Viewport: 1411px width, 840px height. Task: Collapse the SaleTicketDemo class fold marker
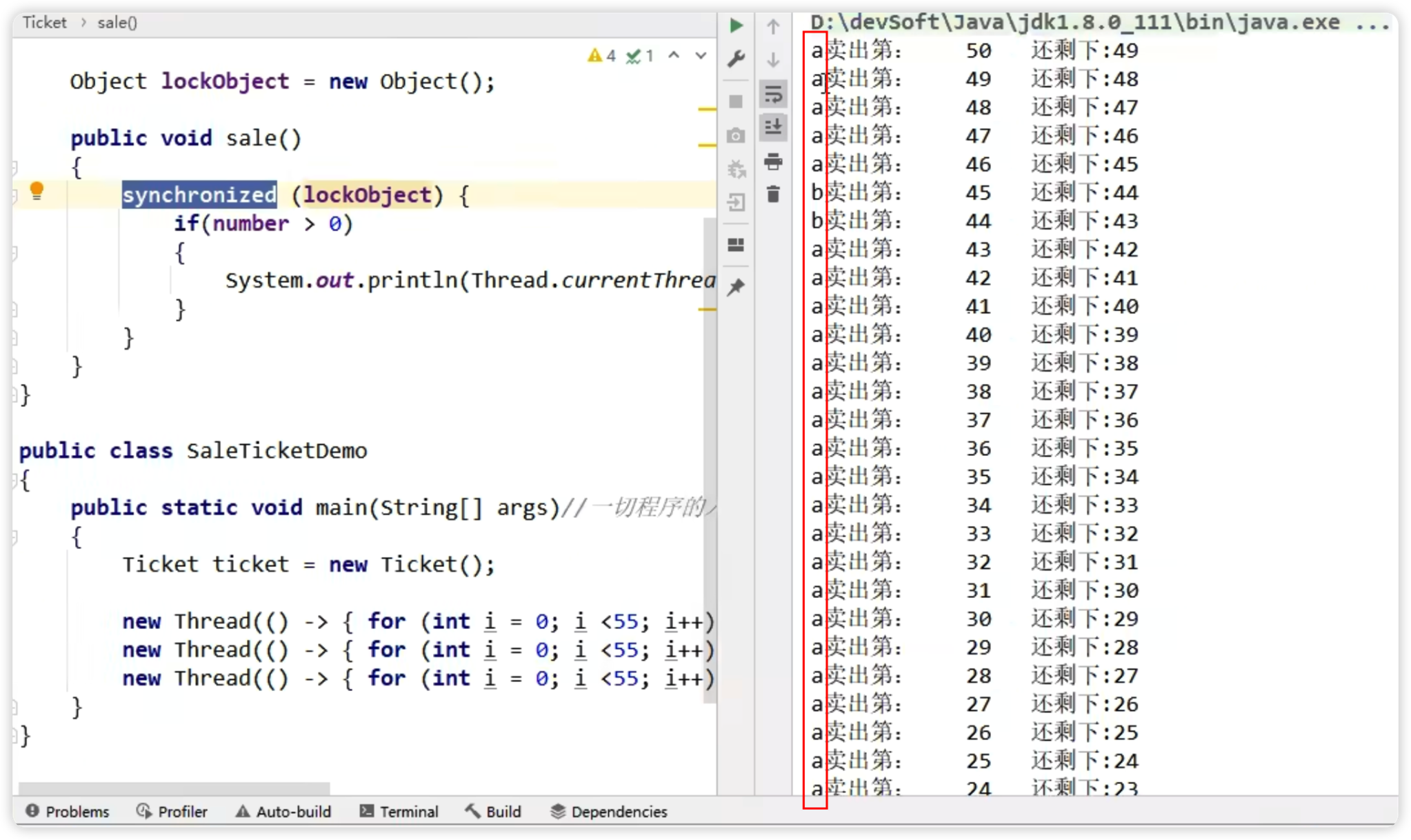point(14,480)
